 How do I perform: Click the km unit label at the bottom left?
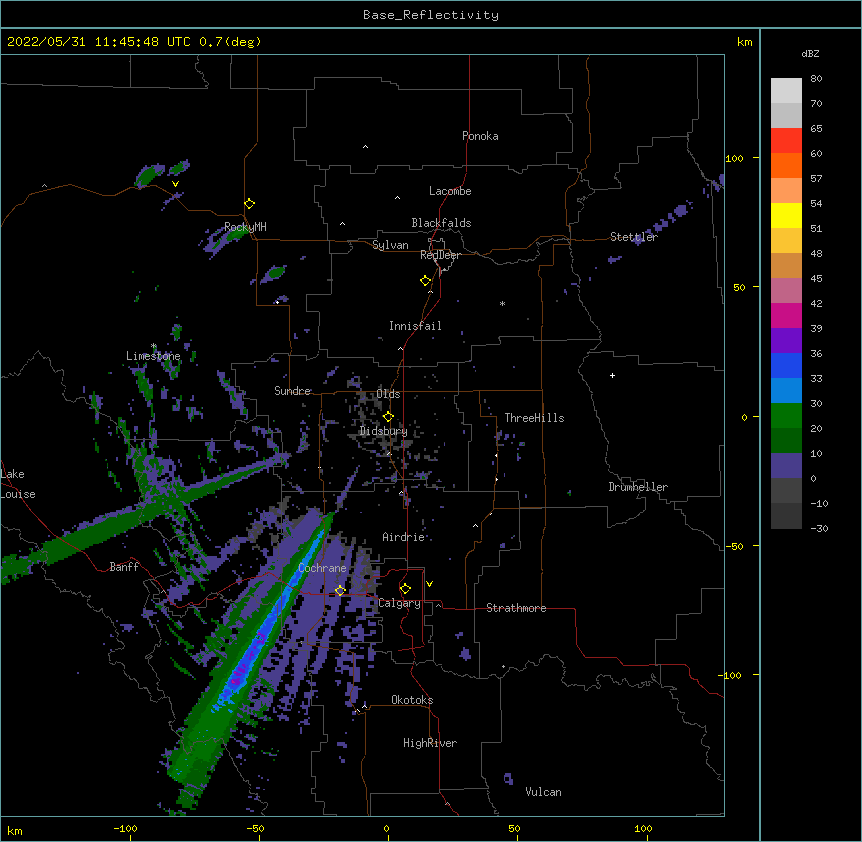[x=15, y=831]
